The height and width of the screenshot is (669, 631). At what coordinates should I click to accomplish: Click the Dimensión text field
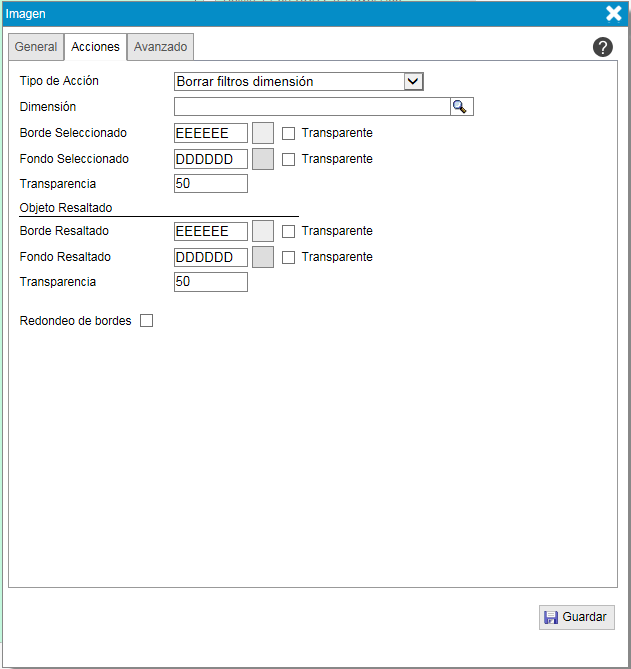[x=312, y=107]
